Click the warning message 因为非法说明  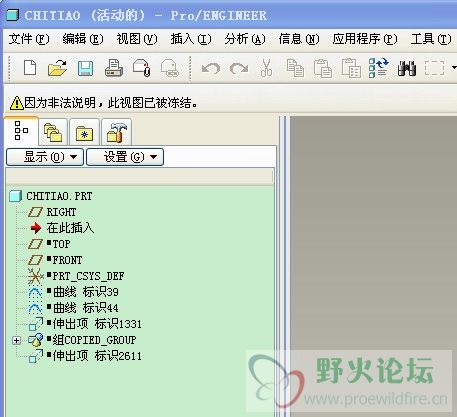coord(104,103)
